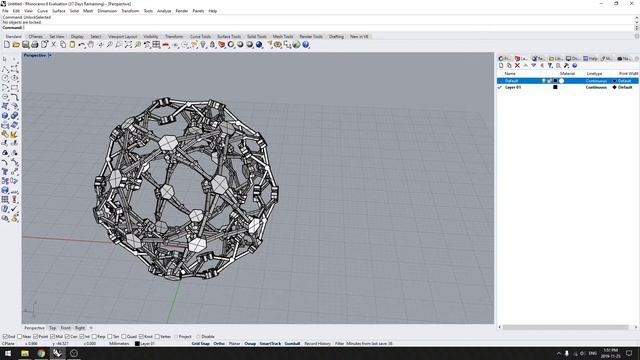Delete layer with red X icon
The image size is (640, 360).
517,66
